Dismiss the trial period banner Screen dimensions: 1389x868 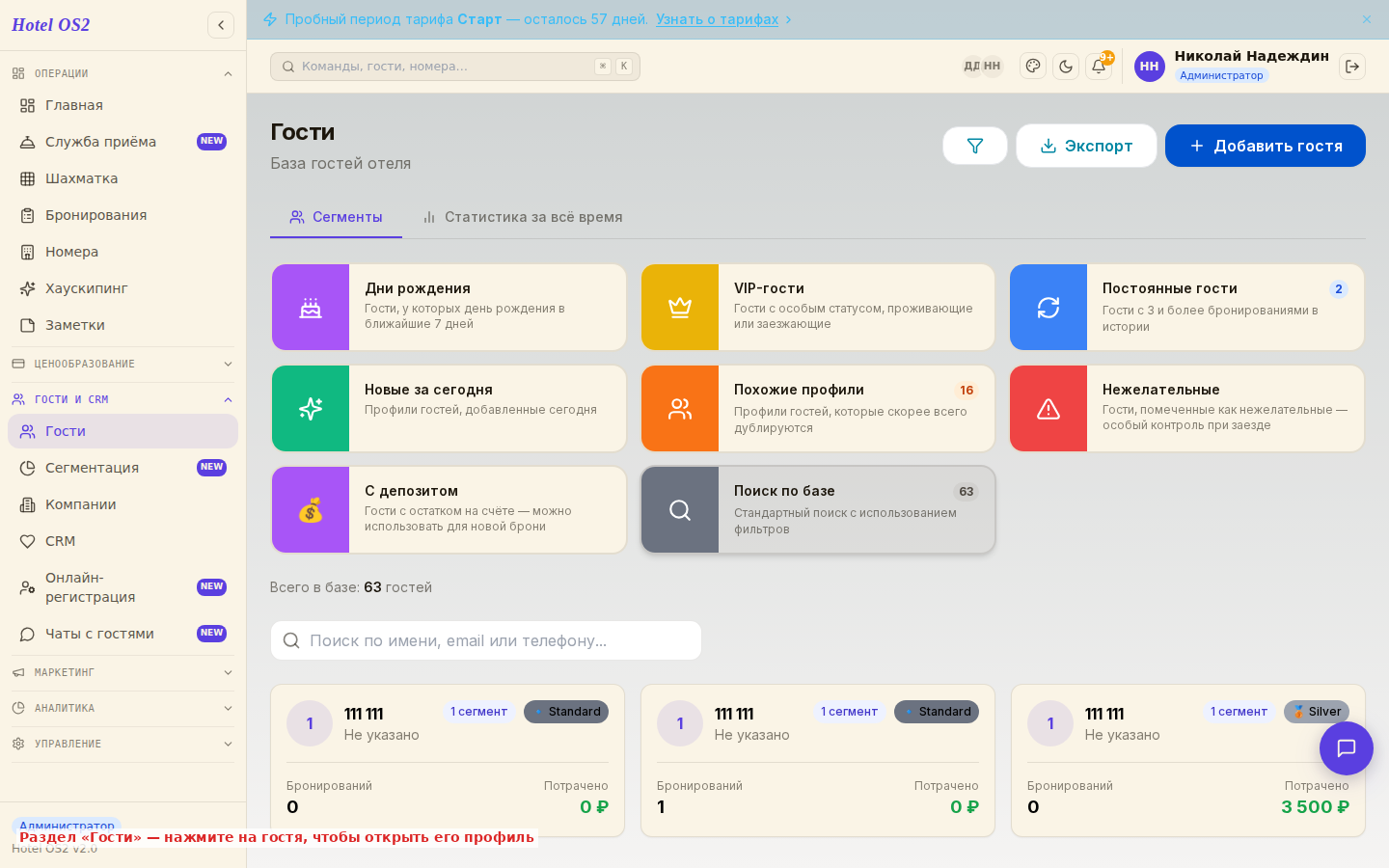point(1367,19)
